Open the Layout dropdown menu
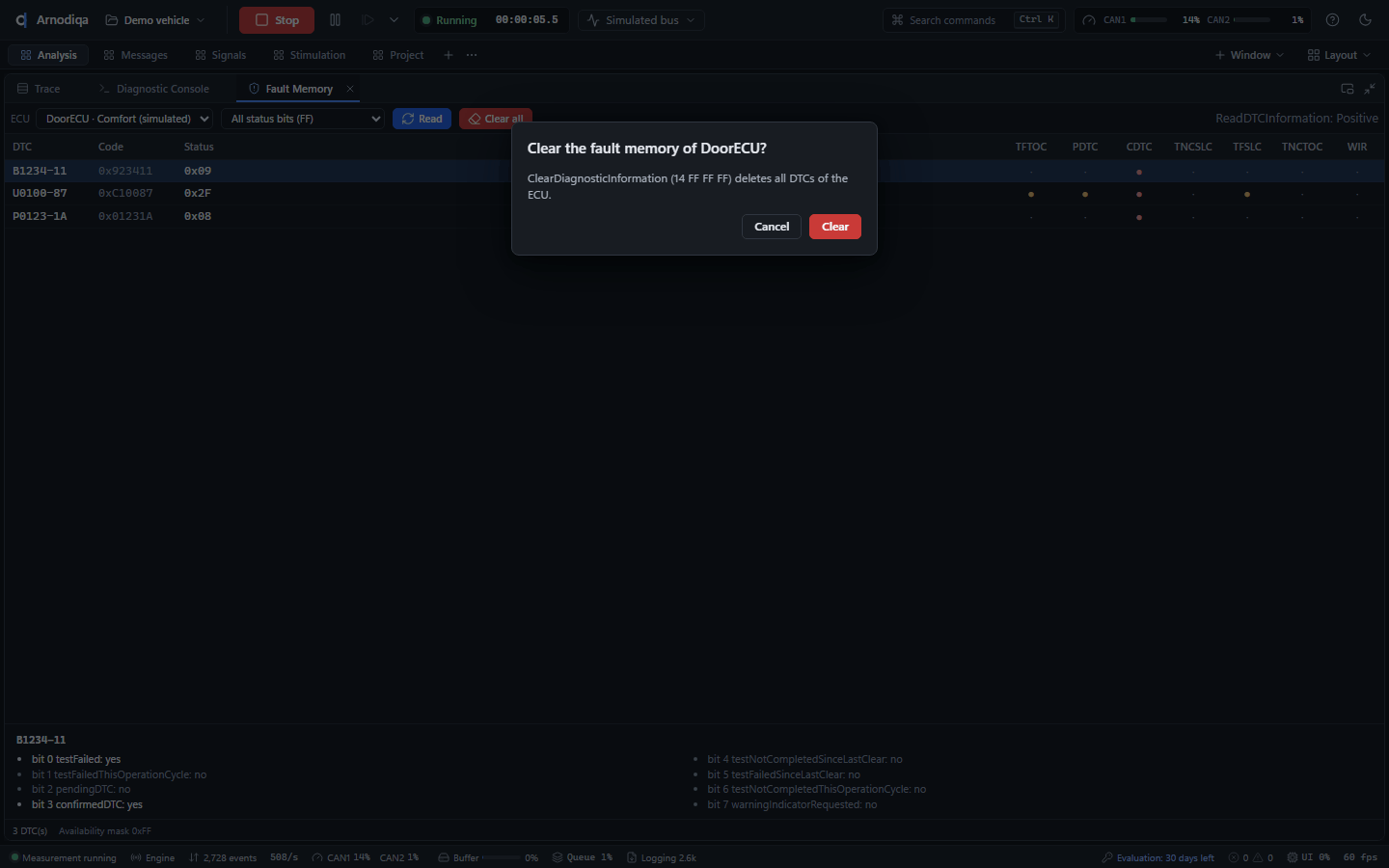Viewport: 1389px width, 868px height. pos(1339,55)
